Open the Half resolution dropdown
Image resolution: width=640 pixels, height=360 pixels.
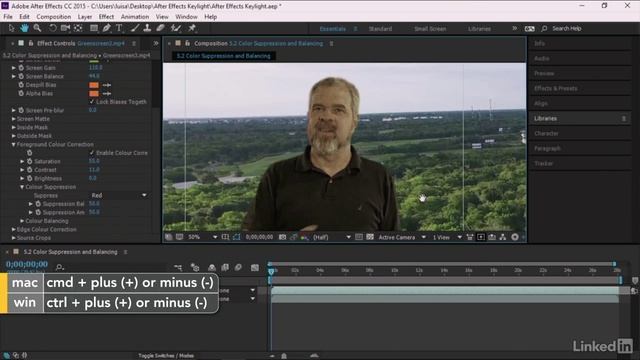(332, 237)
